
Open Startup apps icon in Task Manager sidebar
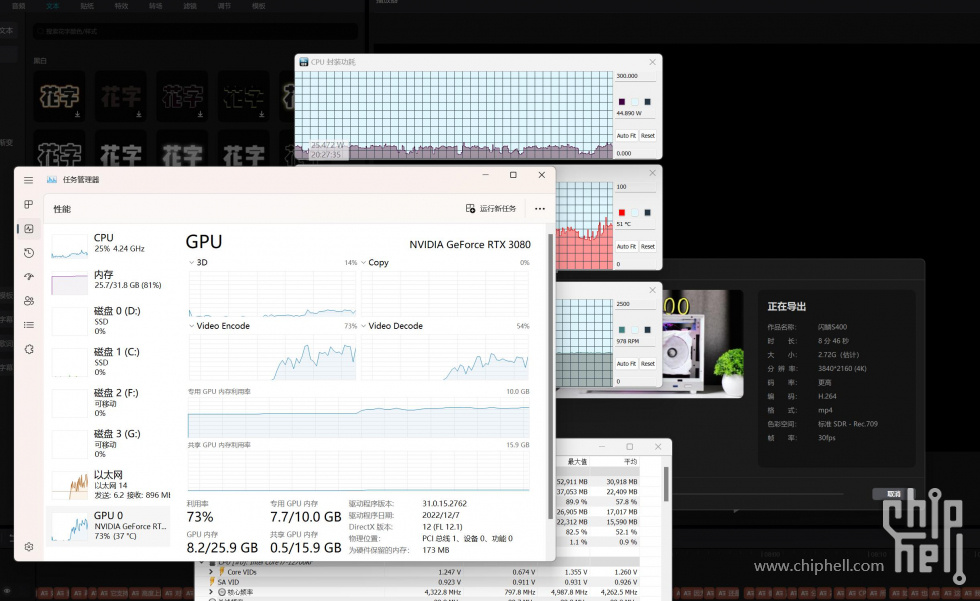tap(29, 277)
